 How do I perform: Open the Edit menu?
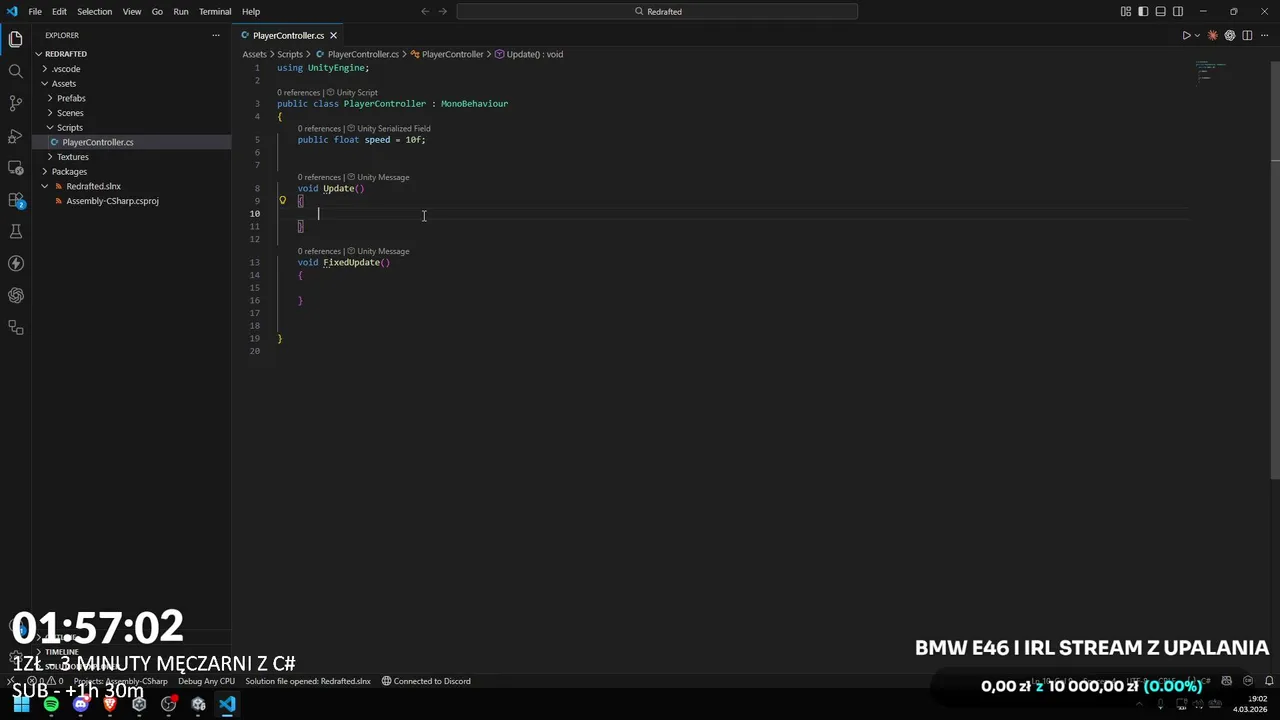59,11
